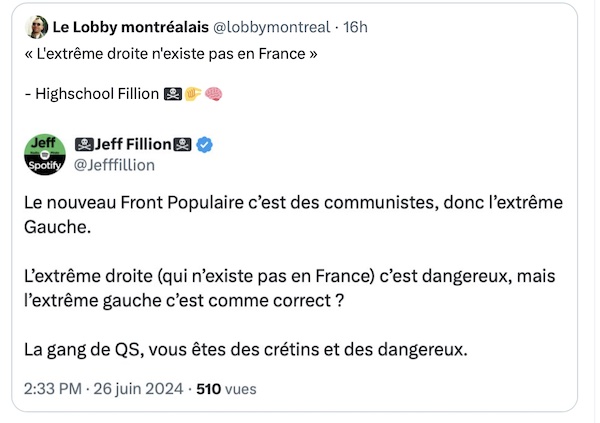Click paragraph asking if extrême gauche is correct
Screen dimensions: 600x423
click(x=293, y=287)
